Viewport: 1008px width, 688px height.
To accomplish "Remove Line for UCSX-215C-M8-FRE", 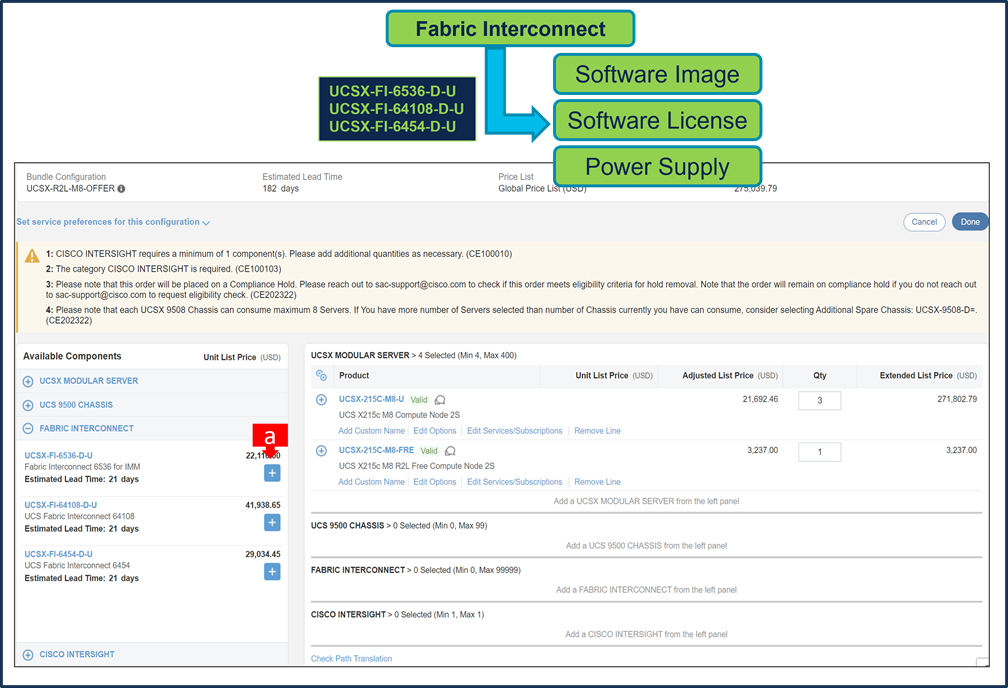I will point(597,482).
